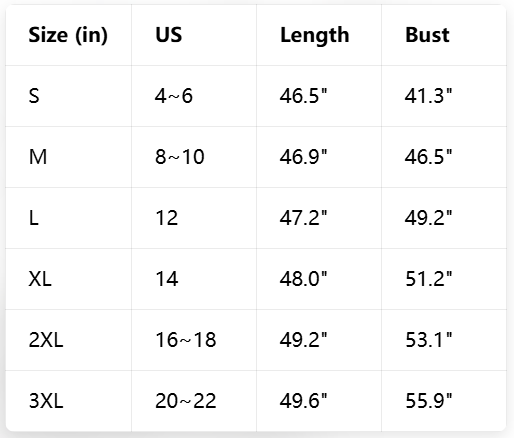Click the US size 16~18 cell

[186, 340]
